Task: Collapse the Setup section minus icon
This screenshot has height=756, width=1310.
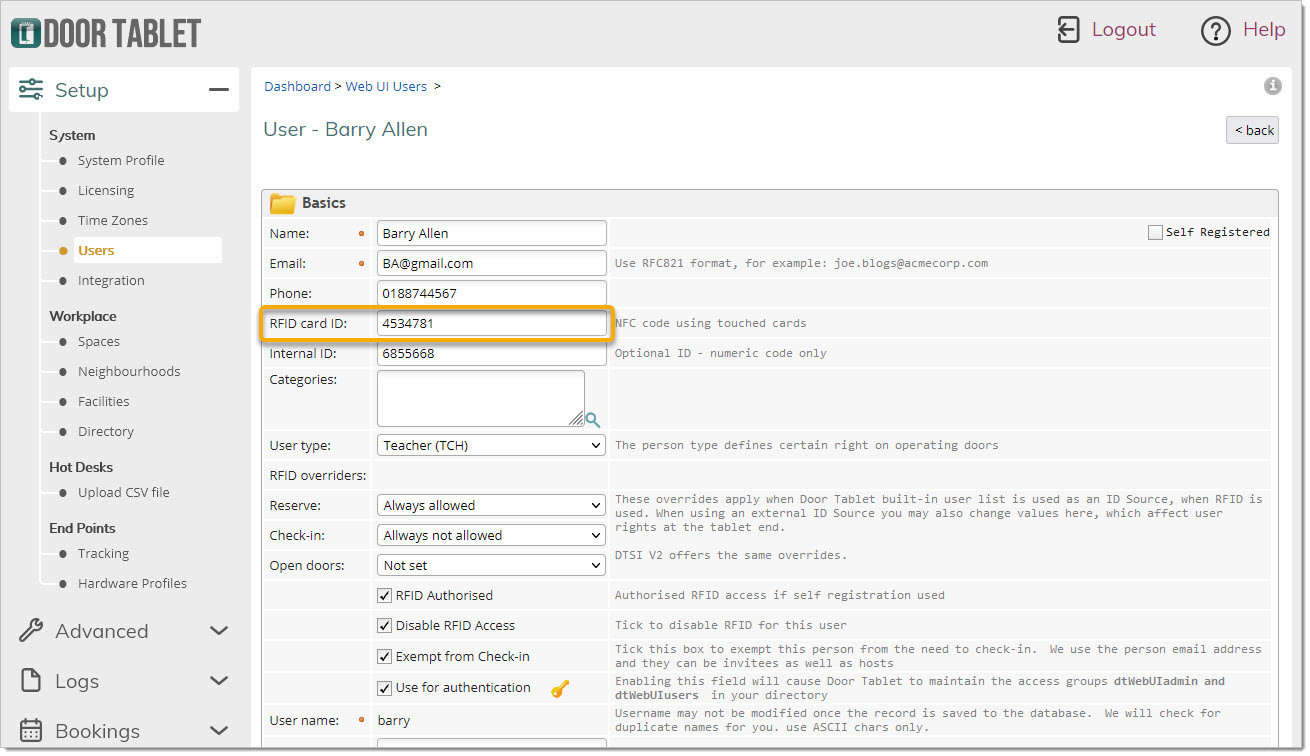Action: pos(218,90)
